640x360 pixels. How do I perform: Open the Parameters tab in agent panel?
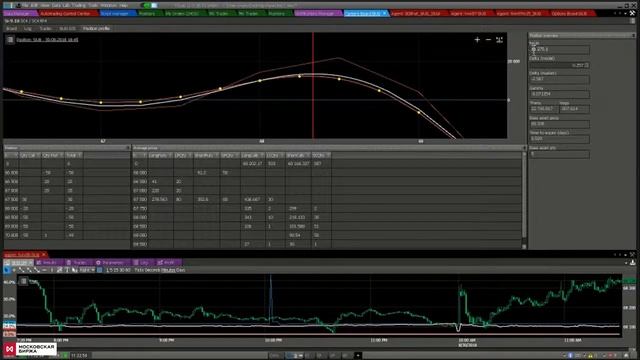pos(110,262)
